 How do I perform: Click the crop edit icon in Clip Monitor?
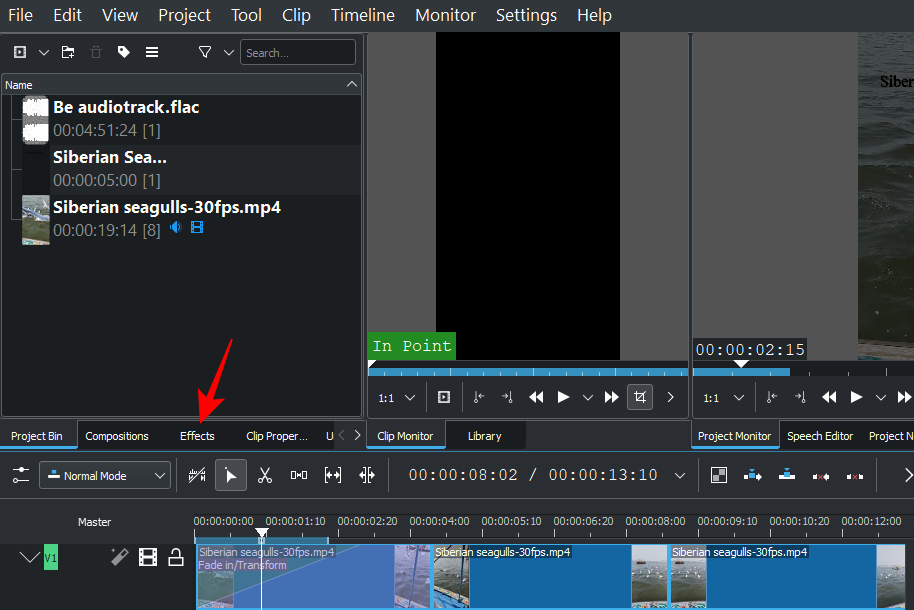[640, 397]
